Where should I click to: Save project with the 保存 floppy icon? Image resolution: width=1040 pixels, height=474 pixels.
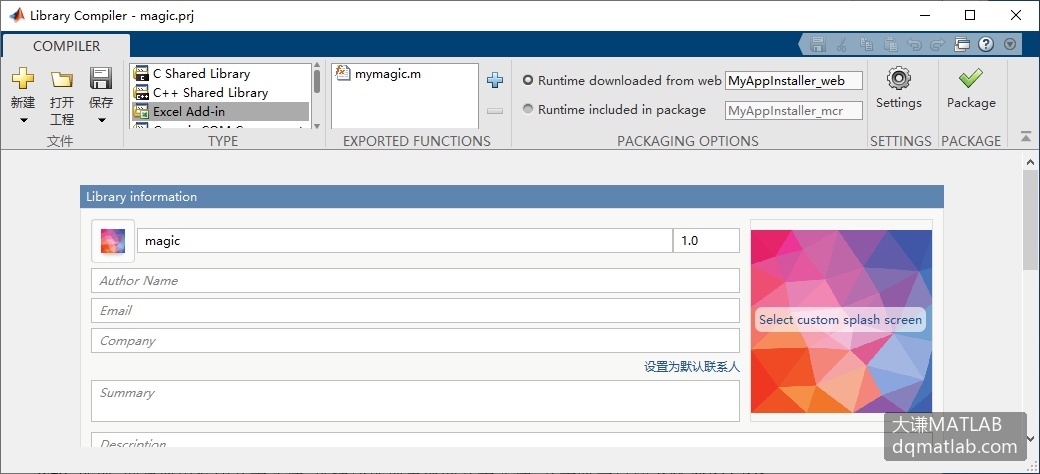tap(101, 78)
